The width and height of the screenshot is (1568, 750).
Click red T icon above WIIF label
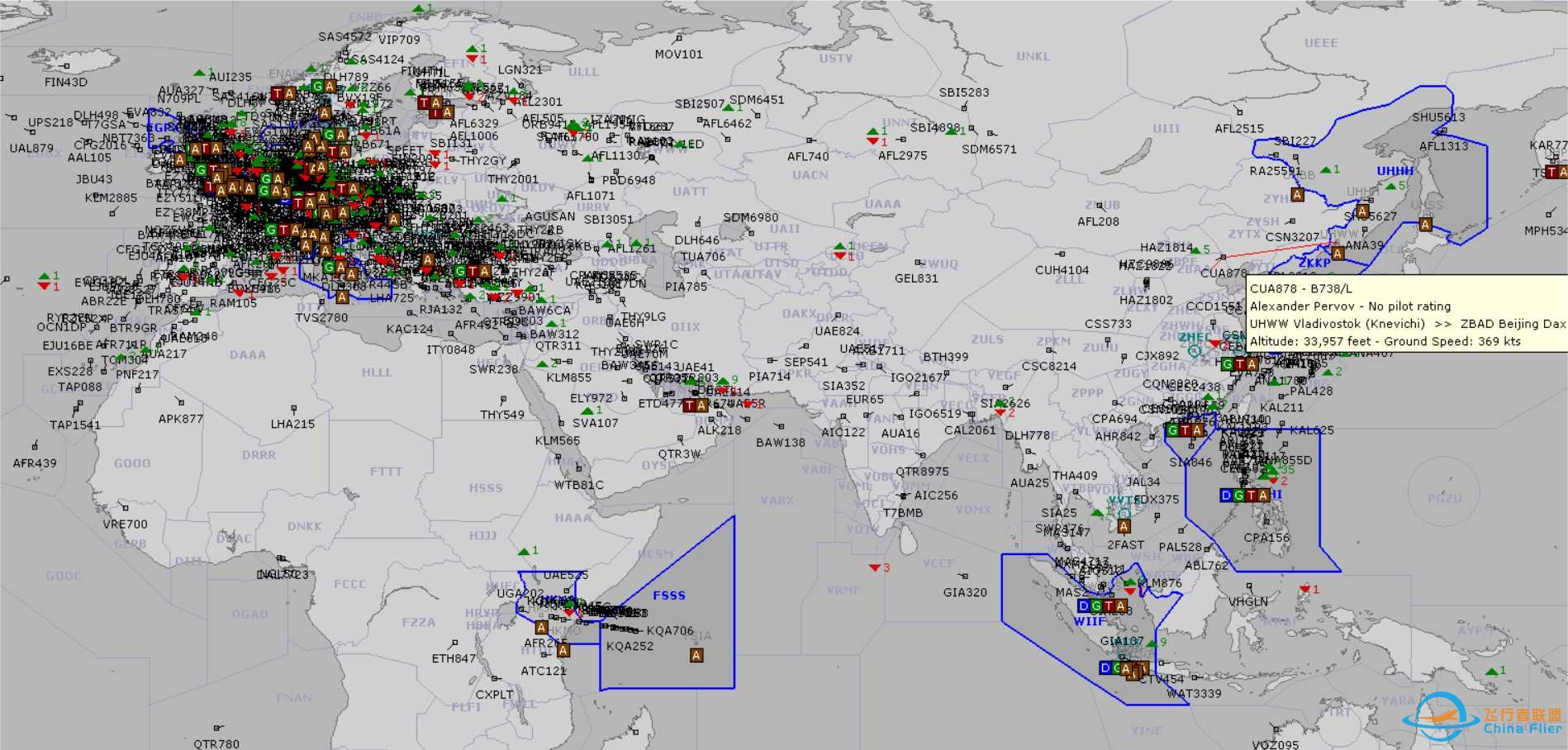pyautogui.click(x=1108, y=605)
